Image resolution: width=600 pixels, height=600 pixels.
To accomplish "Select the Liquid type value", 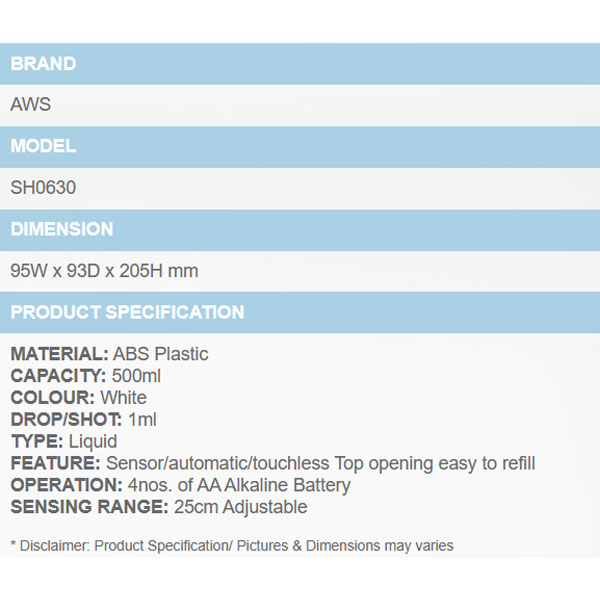I will point(93,441).
